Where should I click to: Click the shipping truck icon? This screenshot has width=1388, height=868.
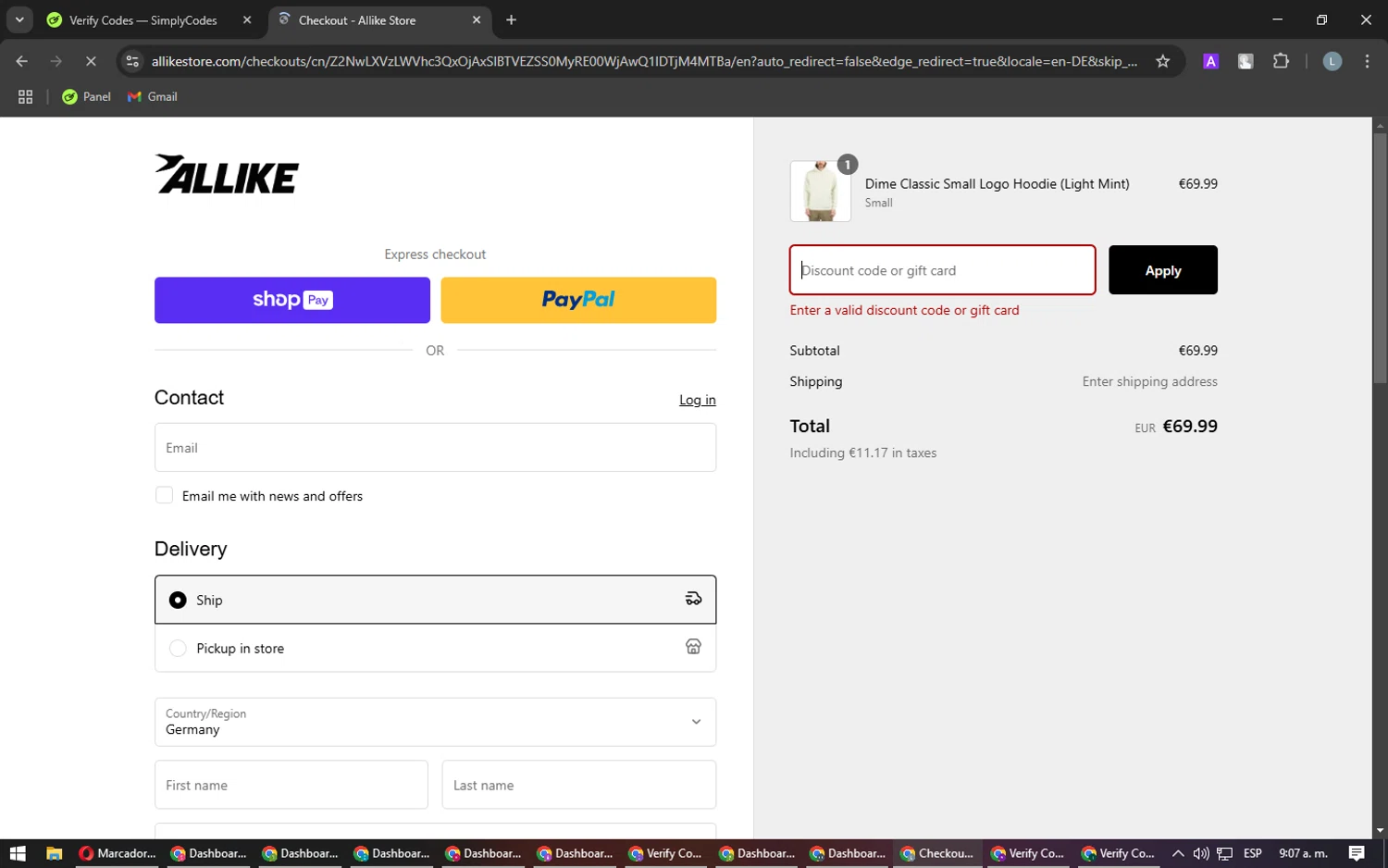[693, 599]
